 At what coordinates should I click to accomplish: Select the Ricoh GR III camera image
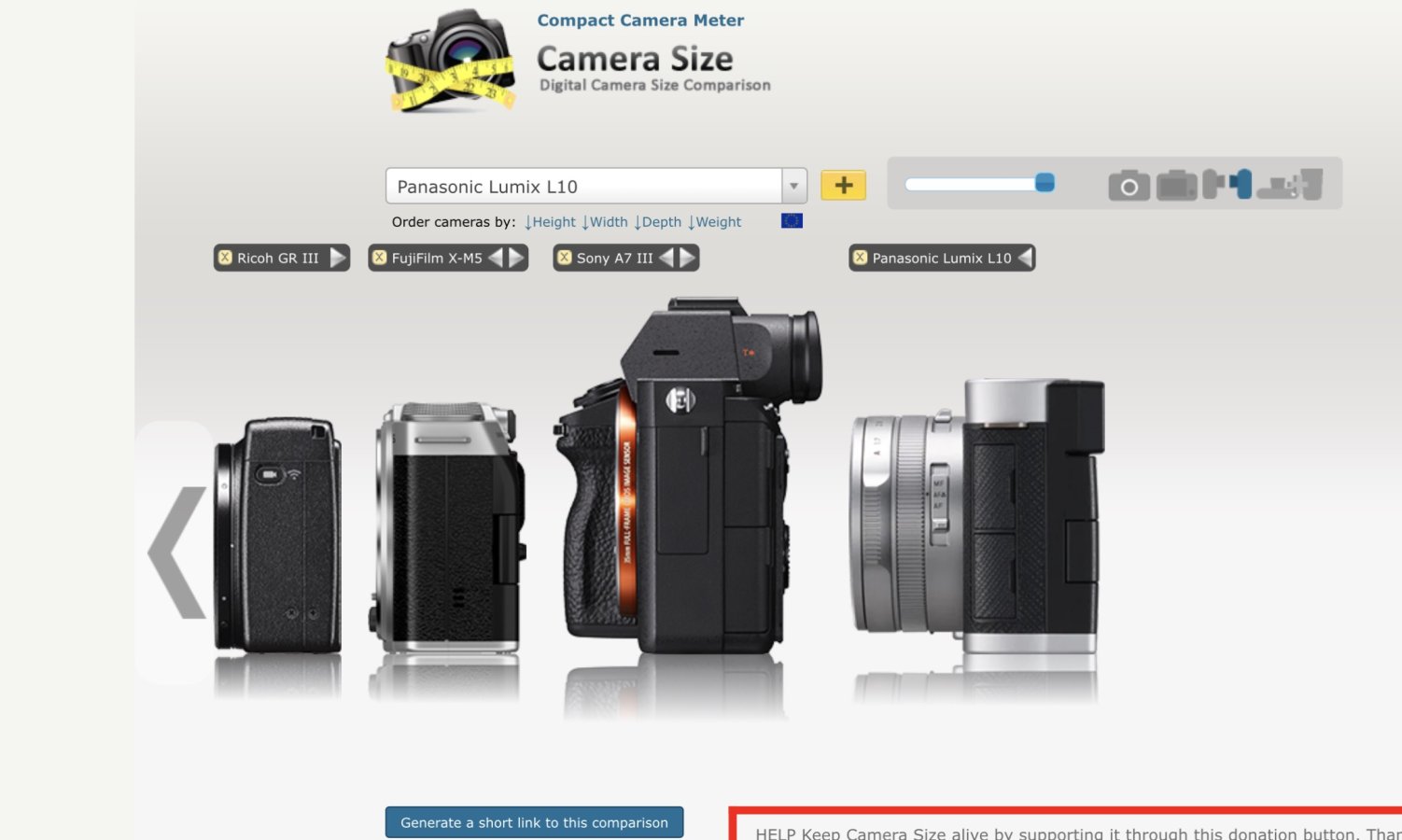tap(278, 536)
